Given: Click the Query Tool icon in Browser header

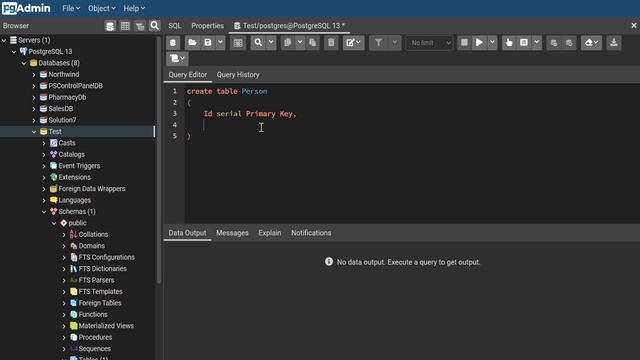Looking at the screenshot, I should (110, 26).
